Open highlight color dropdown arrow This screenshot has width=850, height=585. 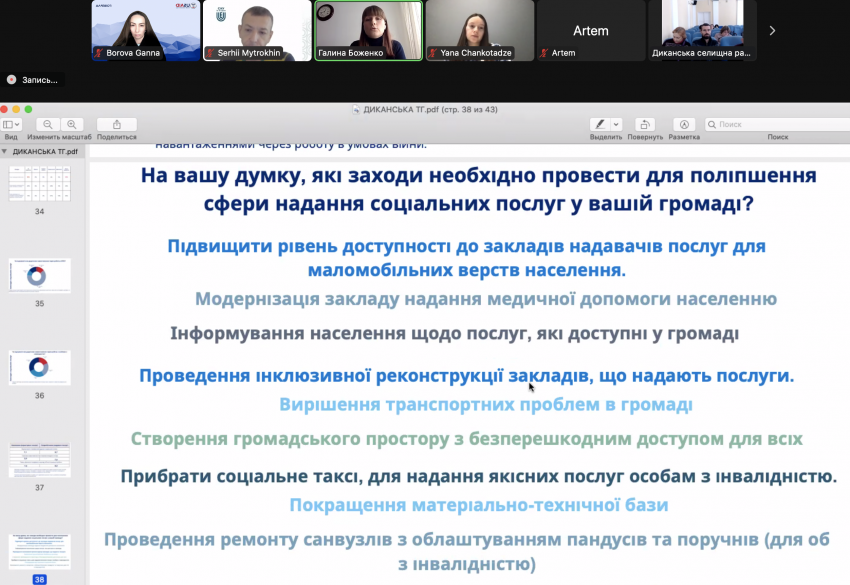click(x=616, y=125)
